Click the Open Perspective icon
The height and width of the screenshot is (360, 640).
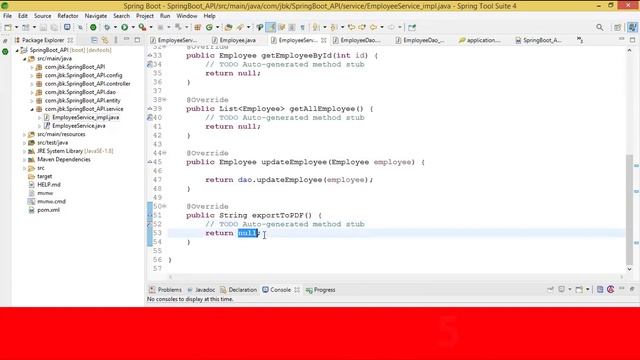click(x=618, y=27)
